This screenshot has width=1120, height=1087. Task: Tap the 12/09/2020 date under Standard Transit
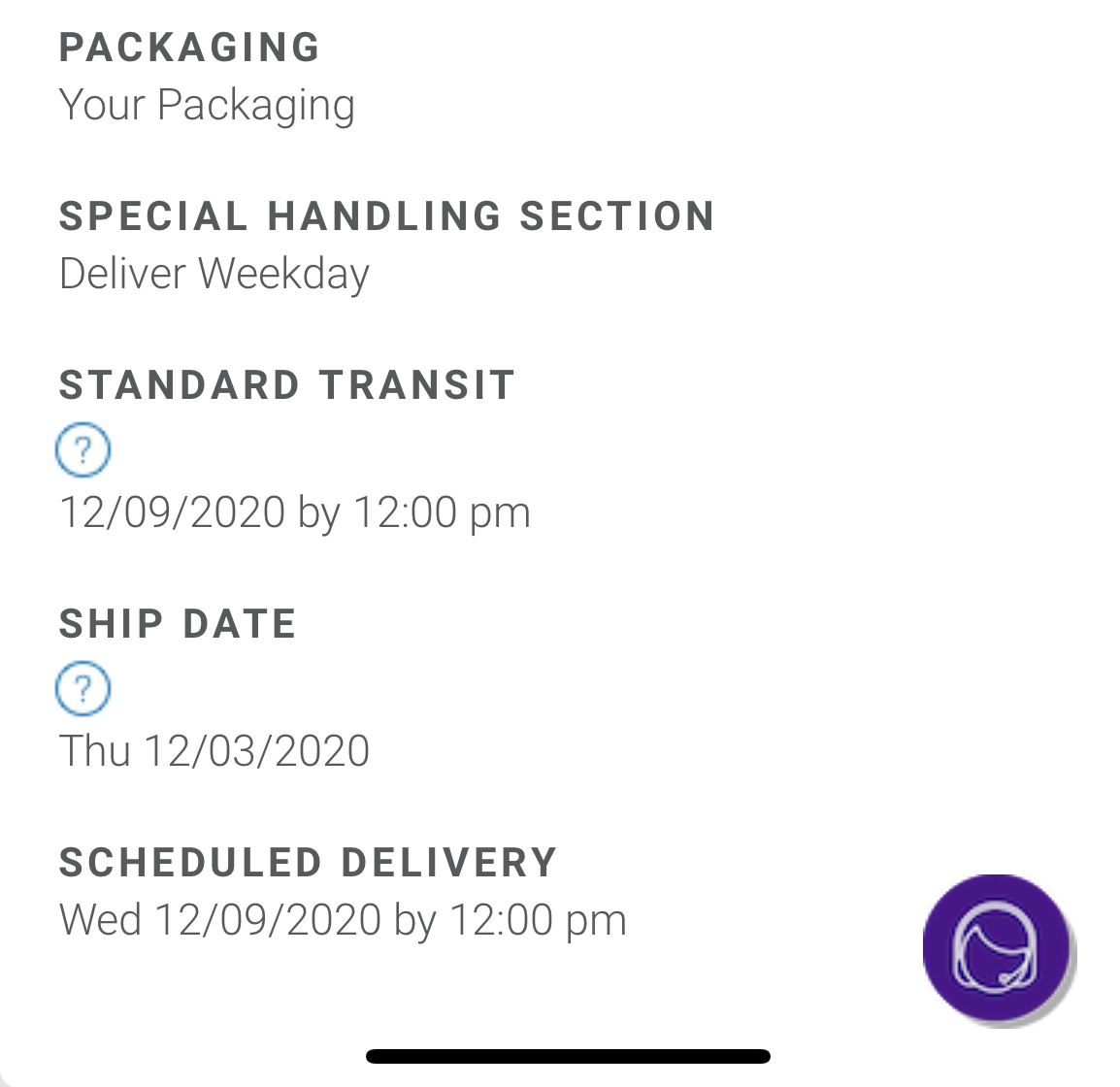[172, 512]
